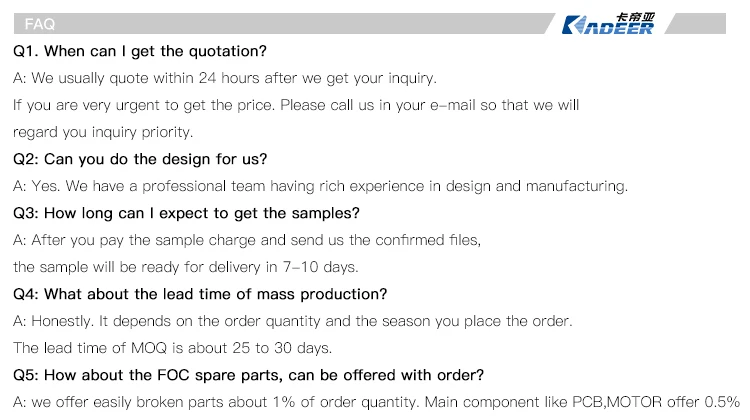Open question Q3 about getting samples
The width and height of the screenshot is (750, 420).
click(186, 213)
